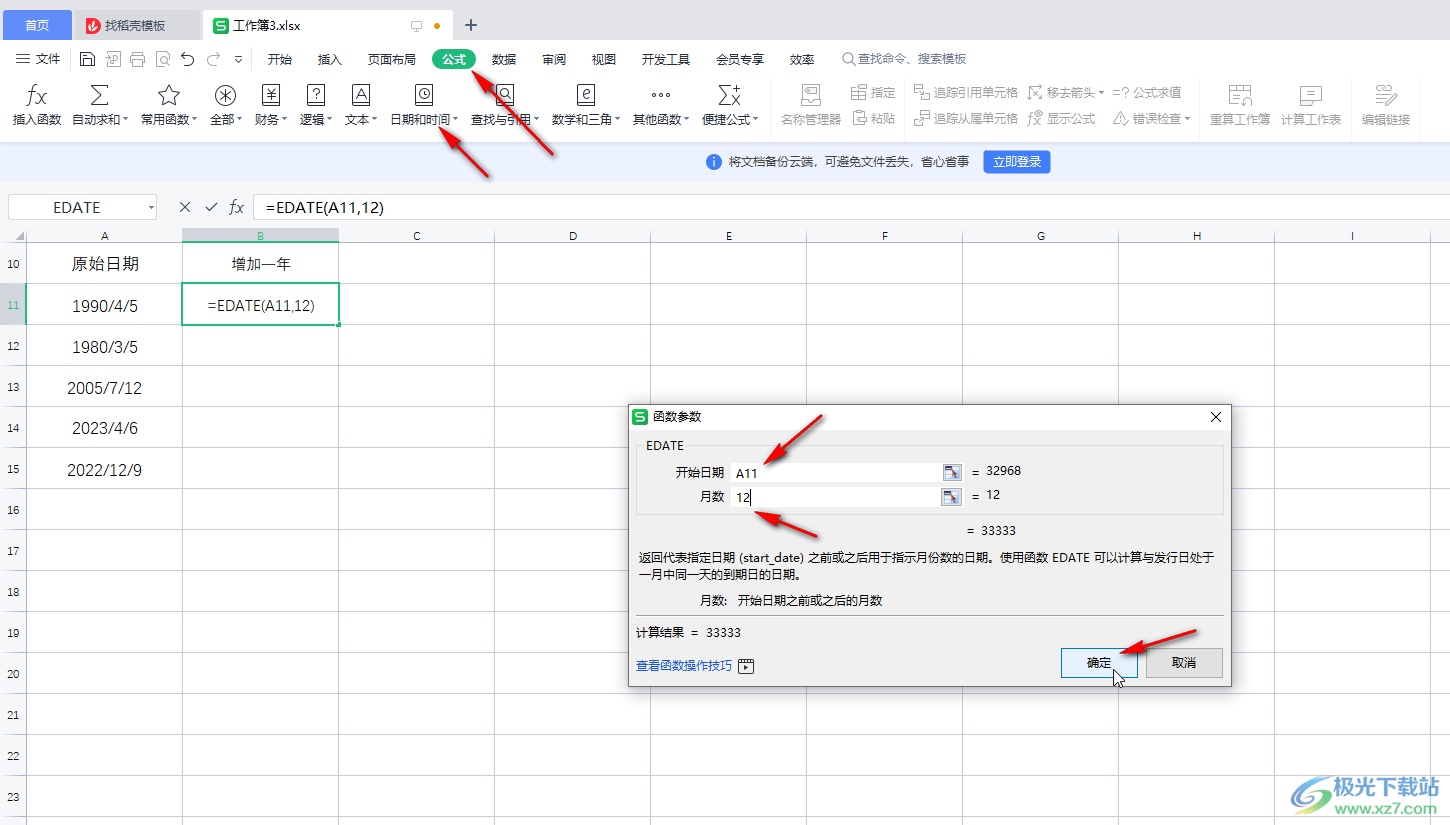Click the Trace Dependents 追踪从属单元格 button
Image resolution: width=1450 pixels, height=825 pixels.
[x=966, y=118]
